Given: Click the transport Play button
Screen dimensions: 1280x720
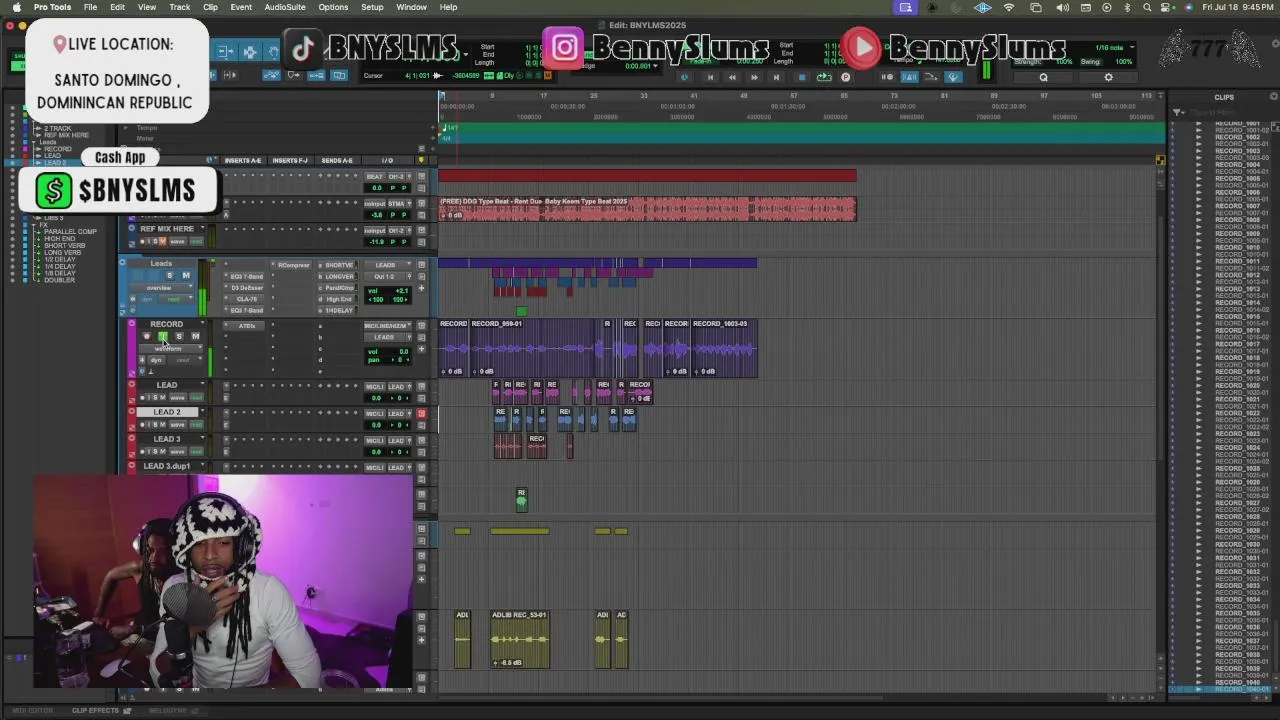Looking at the screenshot, I should (824, 77).
